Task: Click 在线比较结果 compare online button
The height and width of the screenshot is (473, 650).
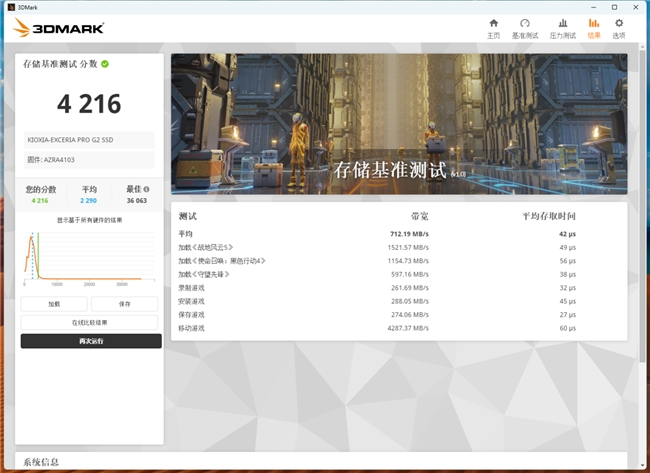Action: pos(89,323)
